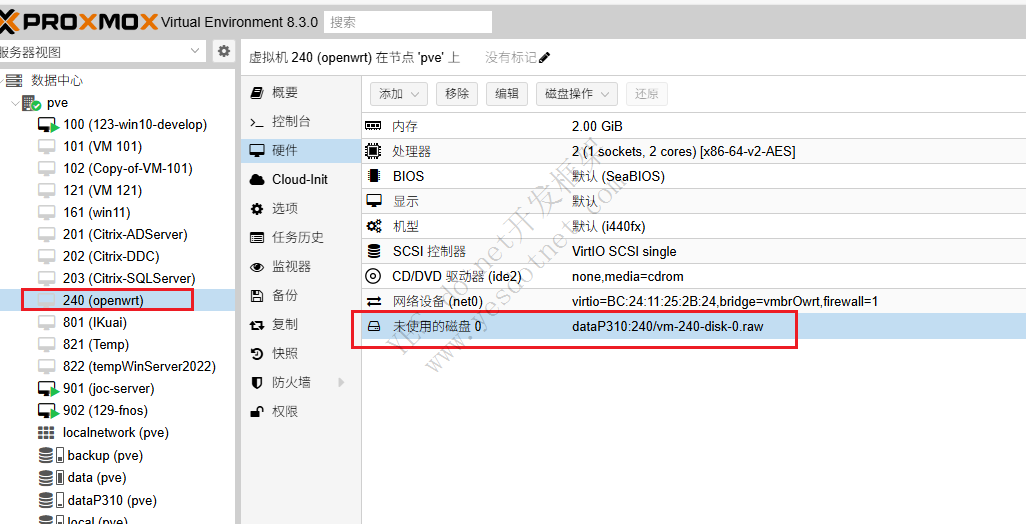Select VM 822 (tempWinServer2022)
The width and height of the screenshot is (1026, 524).
(x=139, y=366)
